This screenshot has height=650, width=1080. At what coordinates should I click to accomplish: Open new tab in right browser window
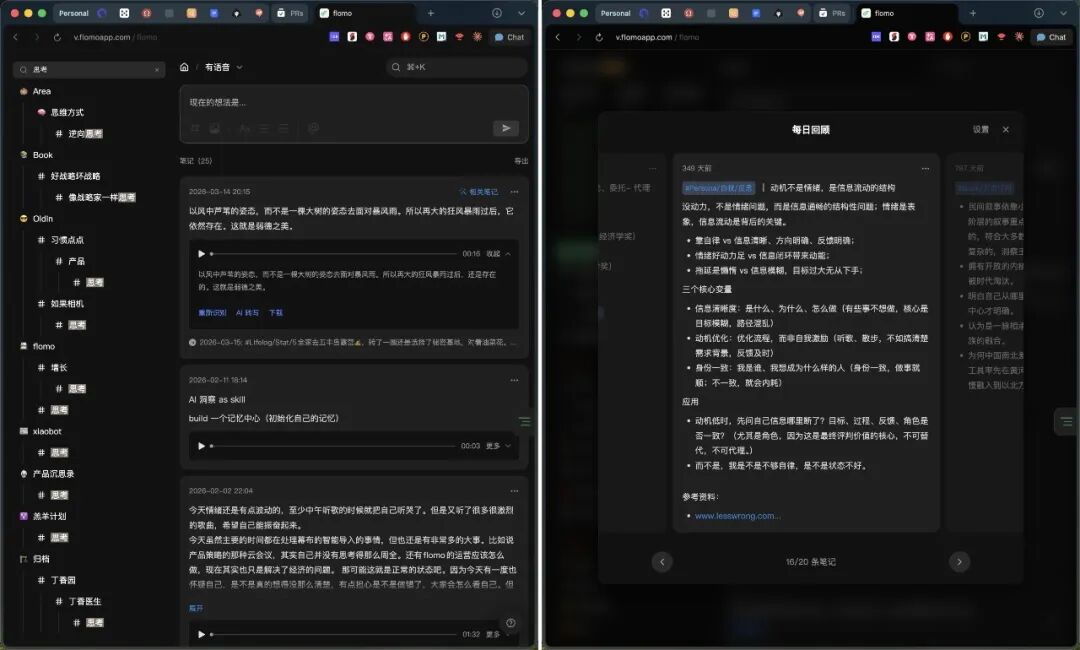[x=973, y=13]
